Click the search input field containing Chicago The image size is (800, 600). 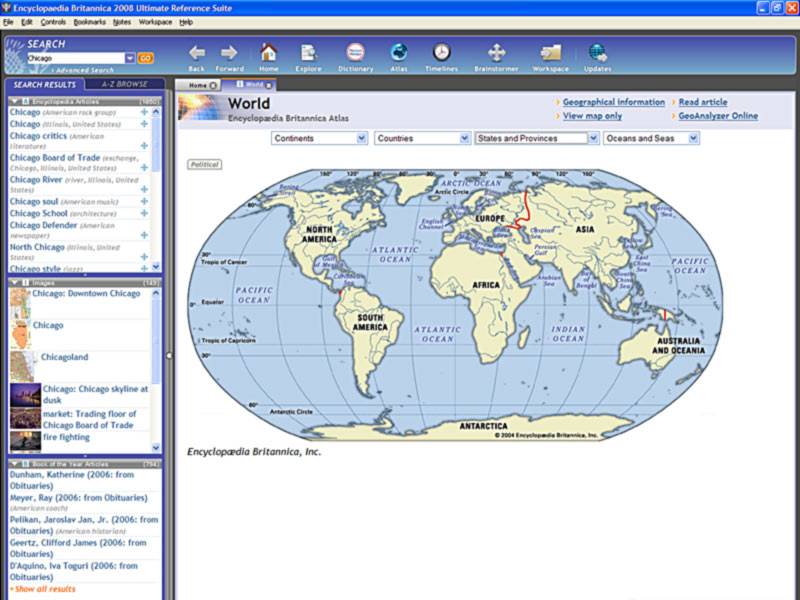point(76,58)
